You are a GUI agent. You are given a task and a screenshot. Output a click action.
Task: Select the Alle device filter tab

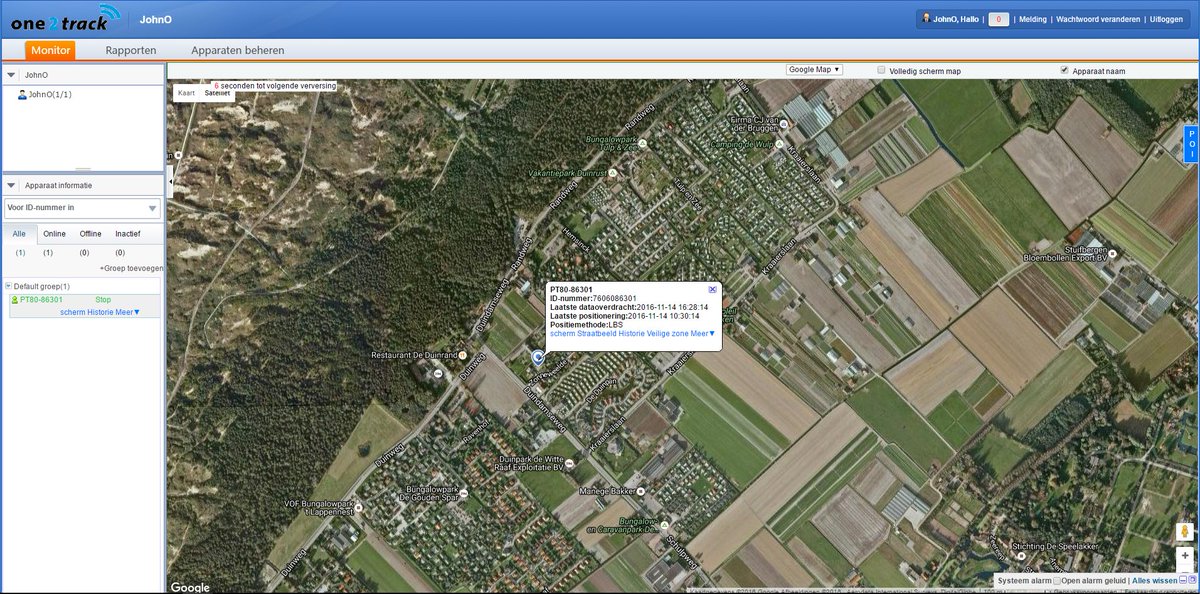coord(20,233)
